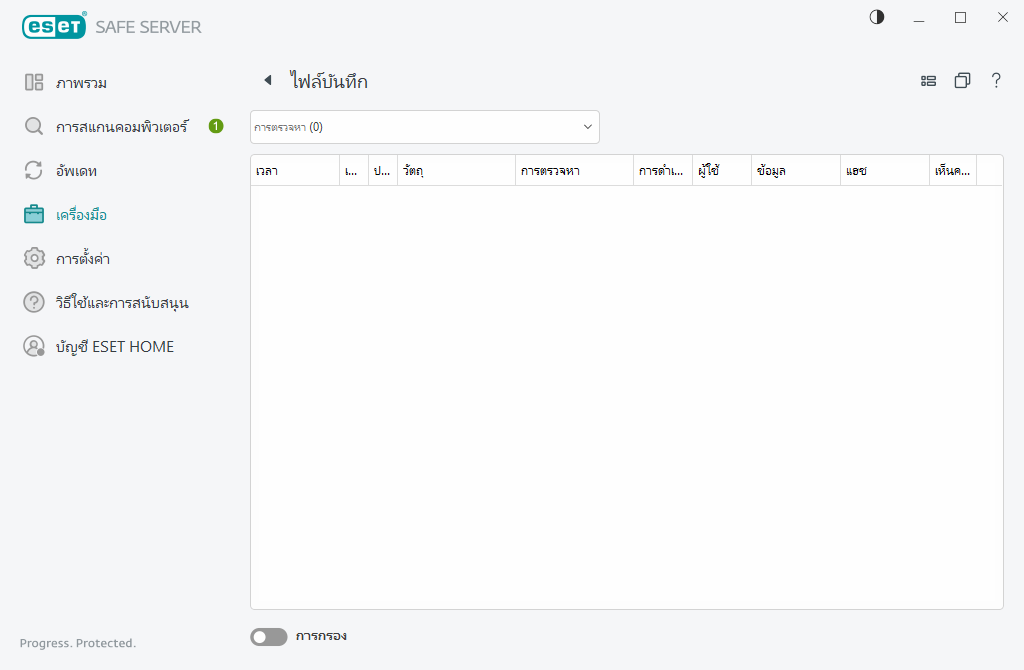Select วิธีใช้และการสนับสนุน in sidebar
1024x670 pixels.
[122, 303]
